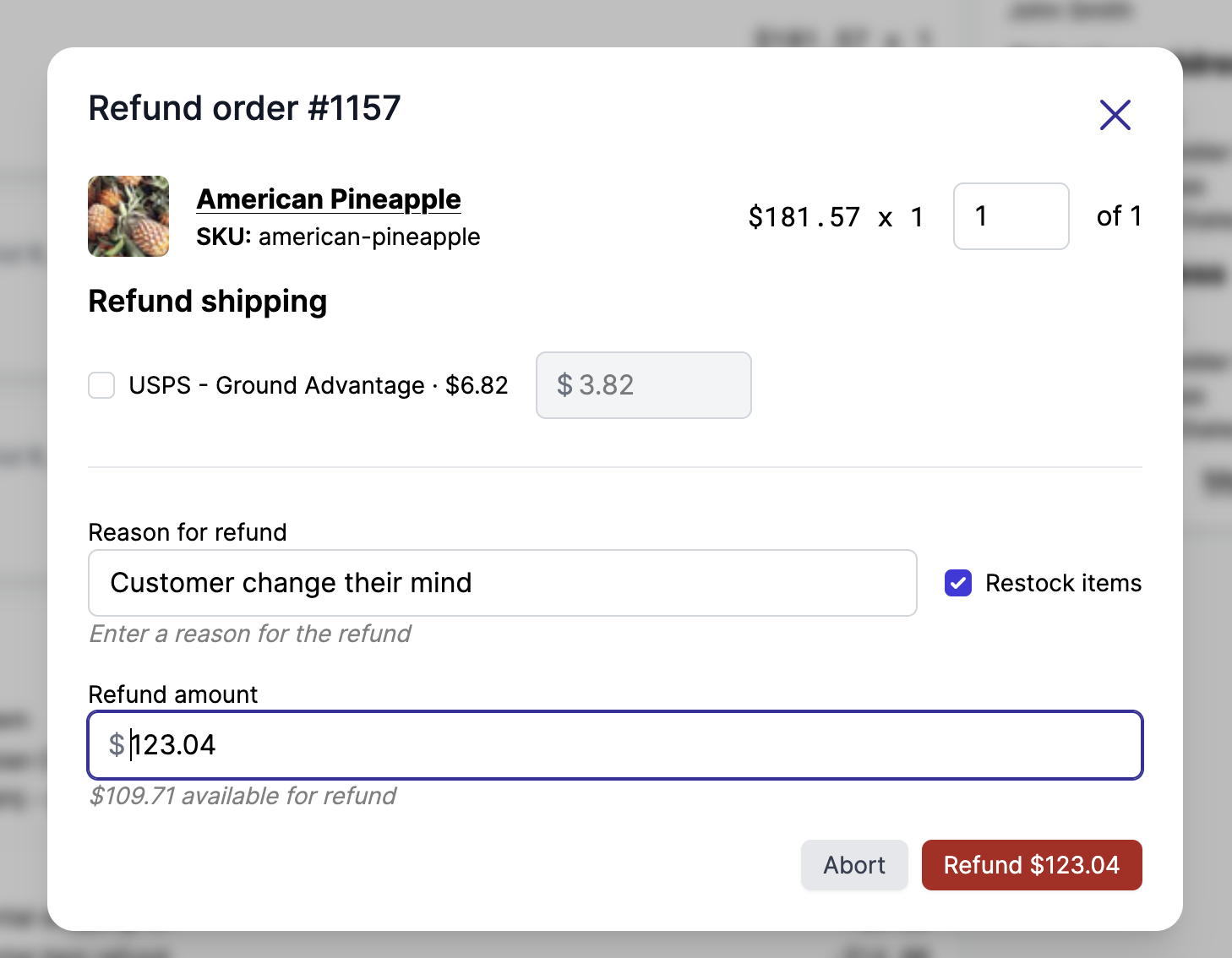Disable the Restock items checkbox
Screen dimensions: 1232x958
coord(957,583)
